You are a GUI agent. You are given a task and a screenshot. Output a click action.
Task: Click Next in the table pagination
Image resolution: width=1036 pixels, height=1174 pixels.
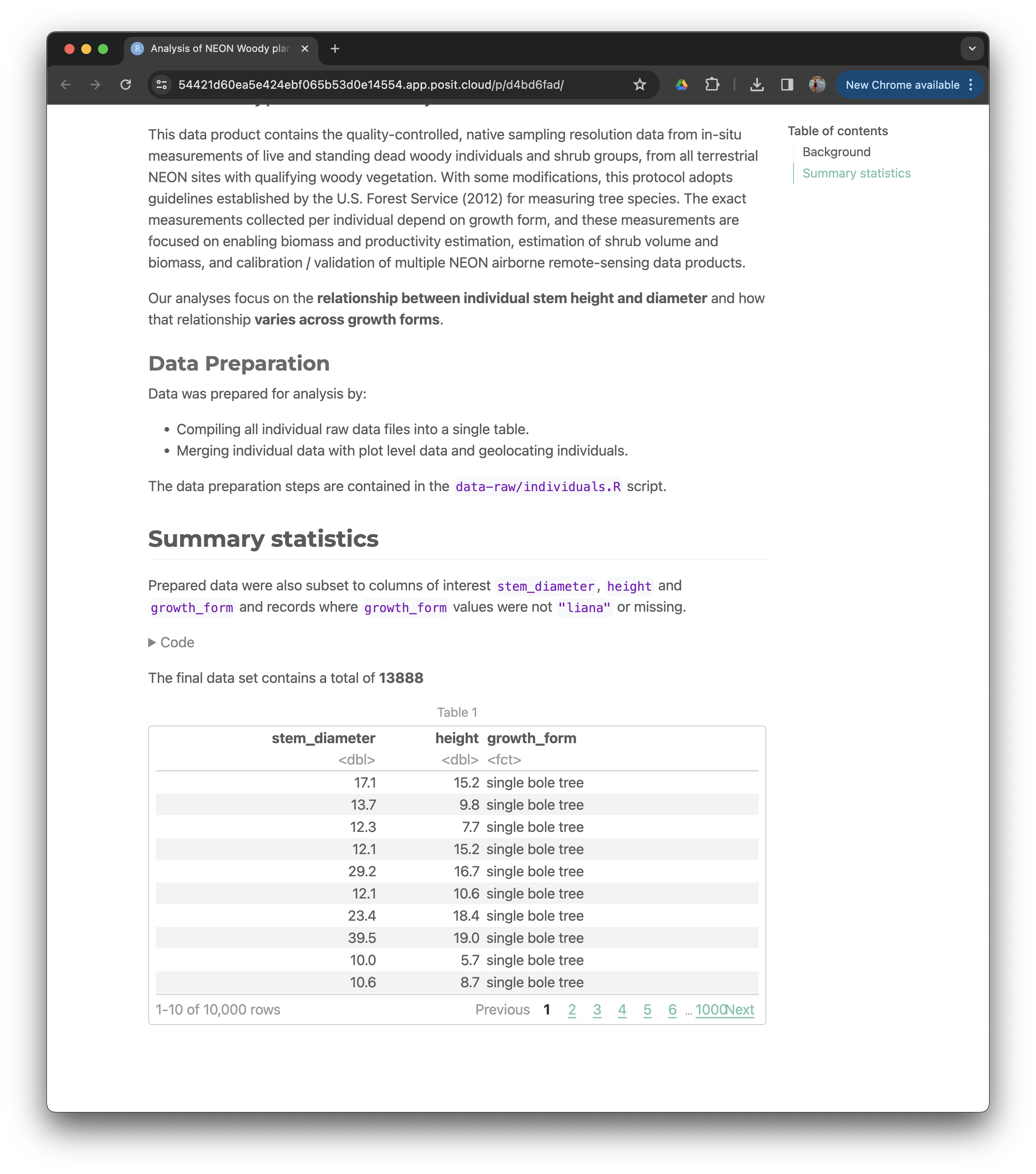(x=741, y=1010)
